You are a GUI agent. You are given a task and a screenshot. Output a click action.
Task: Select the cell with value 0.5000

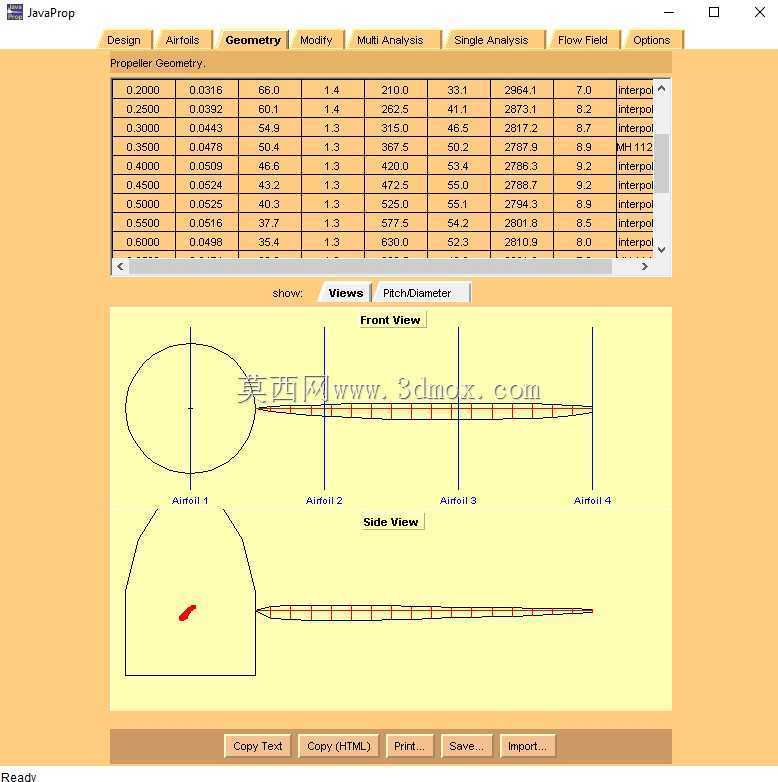point(144,204)
